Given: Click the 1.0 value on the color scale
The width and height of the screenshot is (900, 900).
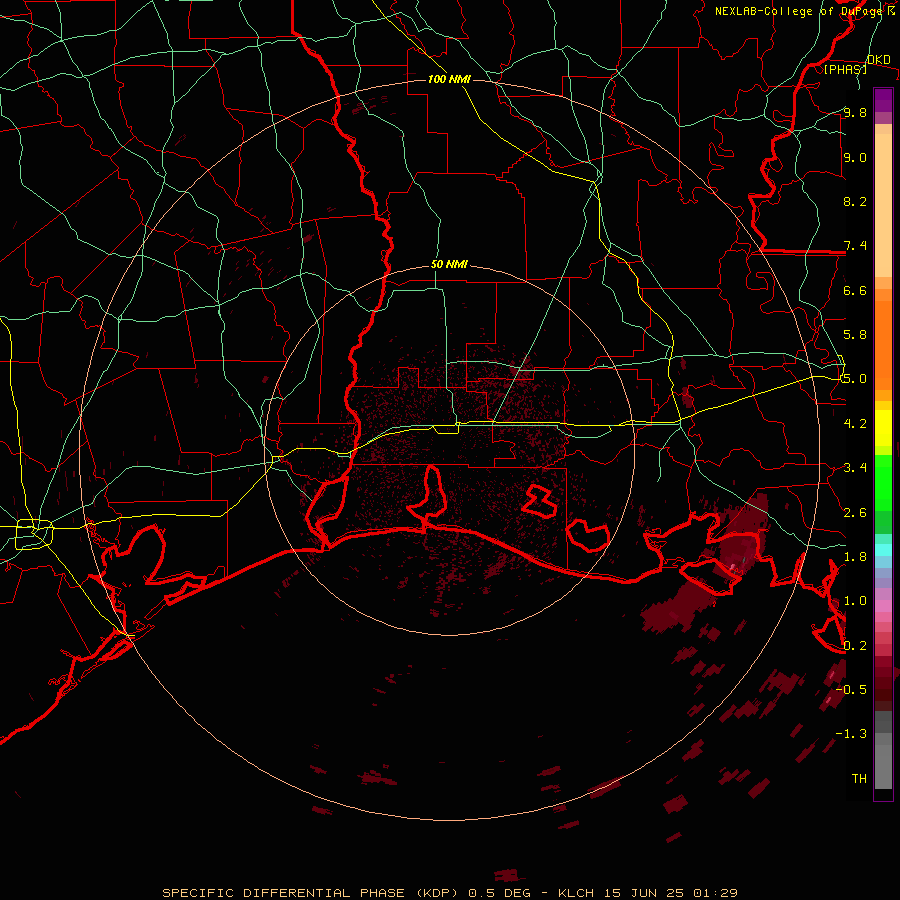Looking at the screenshot, I should 855,601.
